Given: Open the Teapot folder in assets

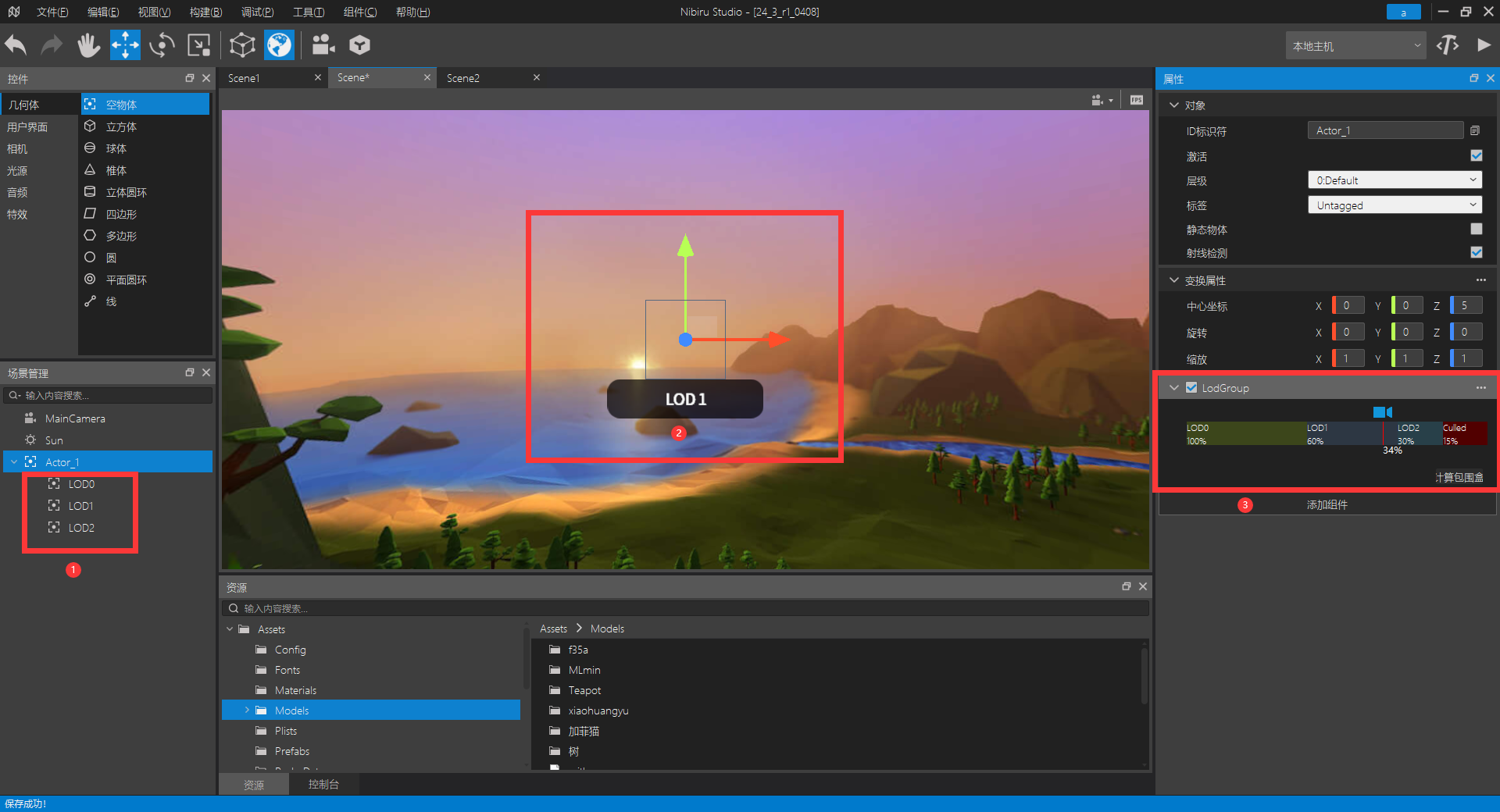Looking at the screenshot, I should (x=584, y=690).
